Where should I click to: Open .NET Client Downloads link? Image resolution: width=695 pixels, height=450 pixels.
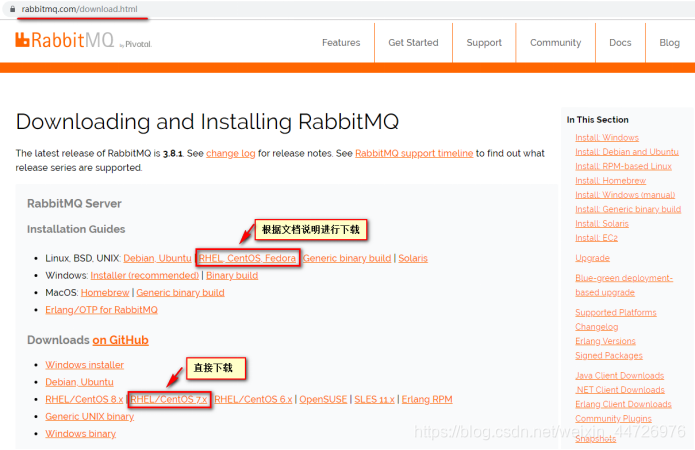tap(620, 390)
